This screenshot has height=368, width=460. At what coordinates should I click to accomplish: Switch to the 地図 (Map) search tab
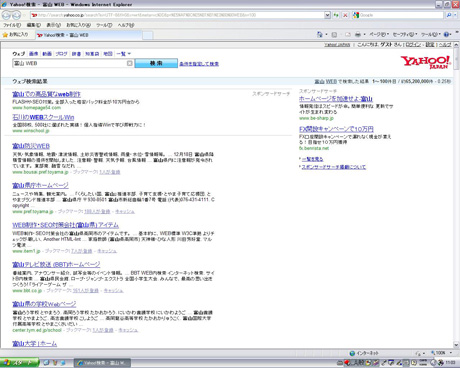pyautogui.click(x=108, y=54)
